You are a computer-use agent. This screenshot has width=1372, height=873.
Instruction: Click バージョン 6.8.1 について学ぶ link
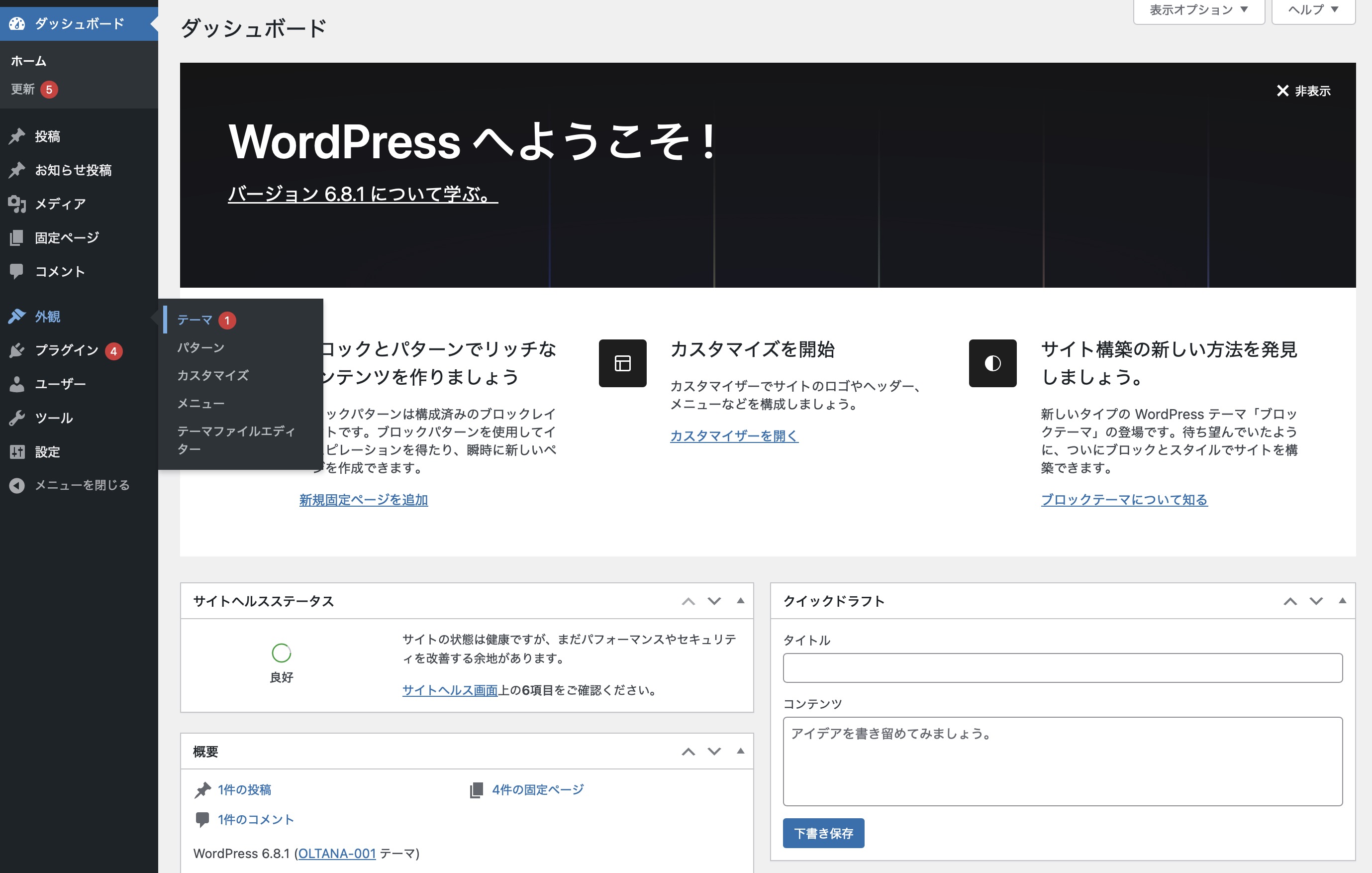363,194
